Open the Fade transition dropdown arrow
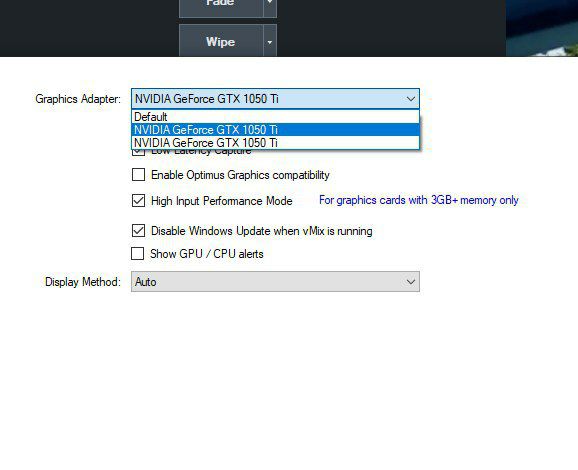The height and width of the screenshot is (470, 578). click(x=270, y=8)
